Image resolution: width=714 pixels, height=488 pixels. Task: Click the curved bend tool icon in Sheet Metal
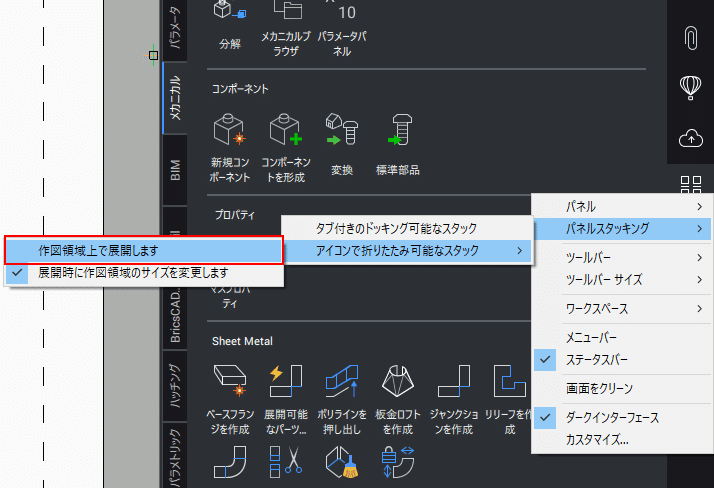coord(230,462)
